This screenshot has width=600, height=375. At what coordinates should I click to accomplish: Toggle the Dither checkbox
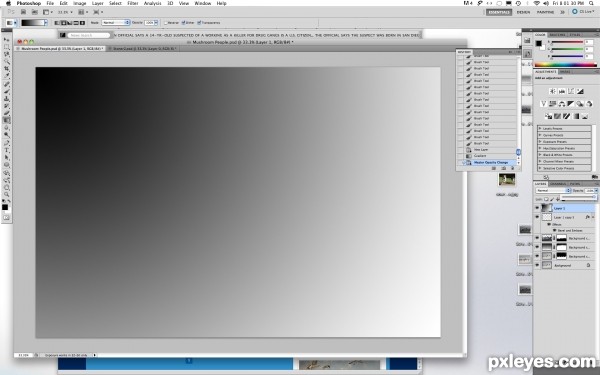coord(183,23)
